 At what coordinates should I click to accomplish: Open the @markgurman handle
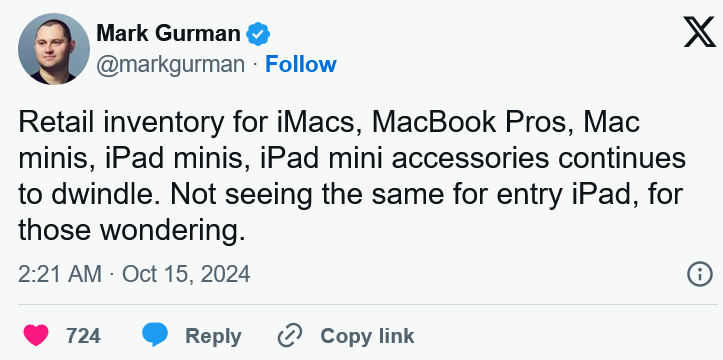[170, 65]
